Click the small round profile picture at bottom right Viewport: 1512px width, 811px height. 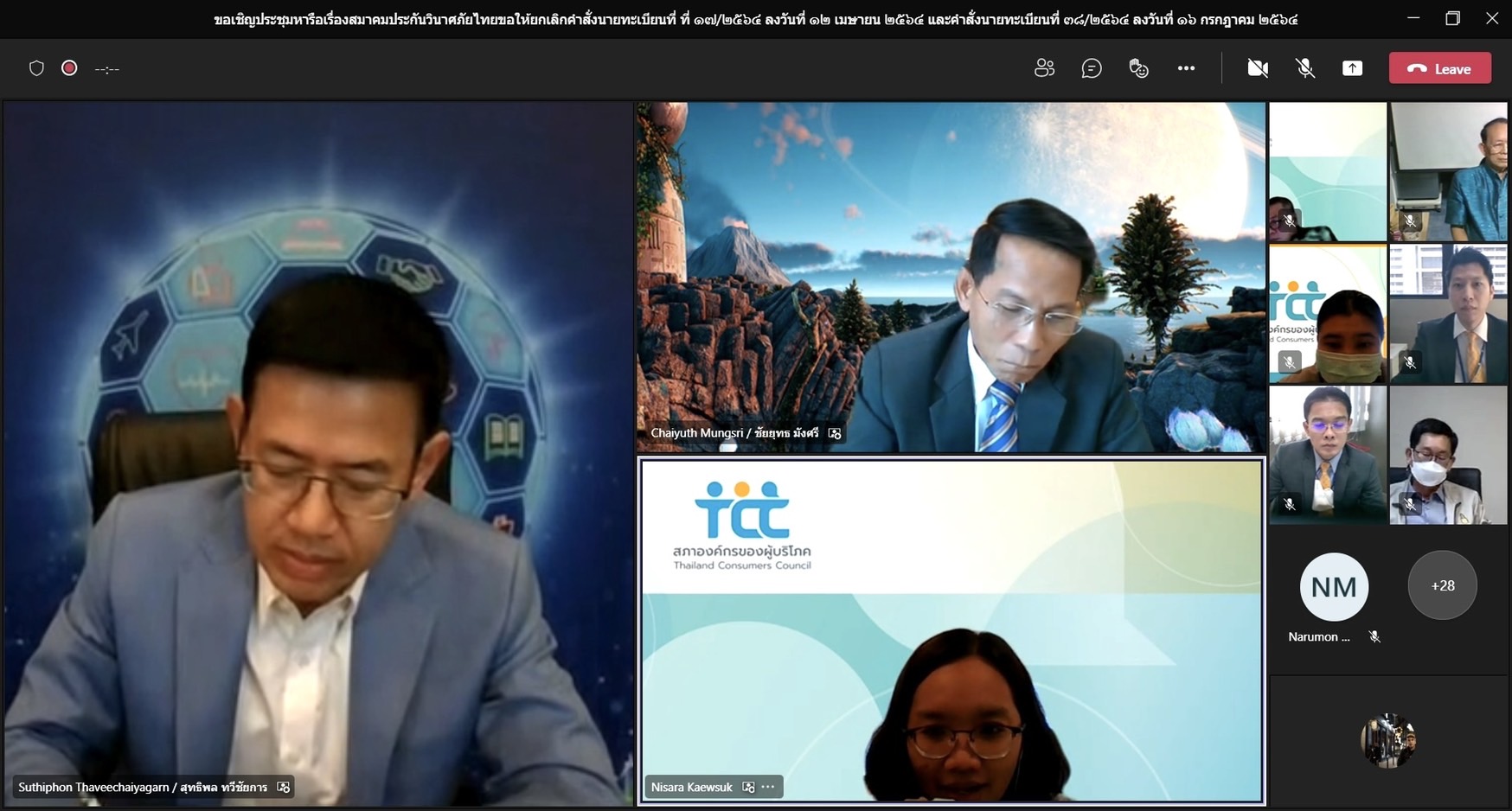[x=1388, y=741]
